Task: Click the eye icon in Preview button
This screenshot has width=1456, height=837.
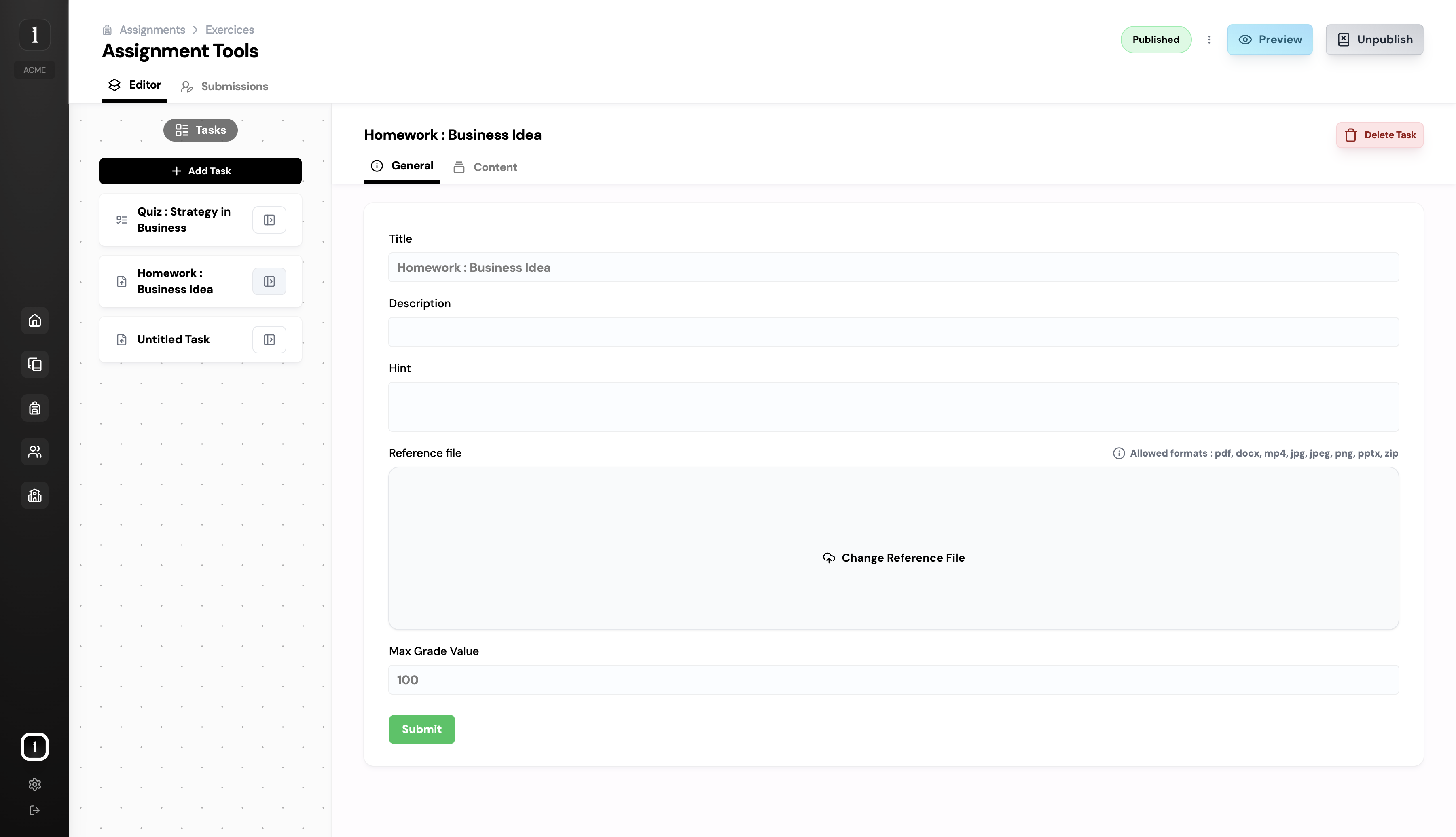Action: point(1244,40)
